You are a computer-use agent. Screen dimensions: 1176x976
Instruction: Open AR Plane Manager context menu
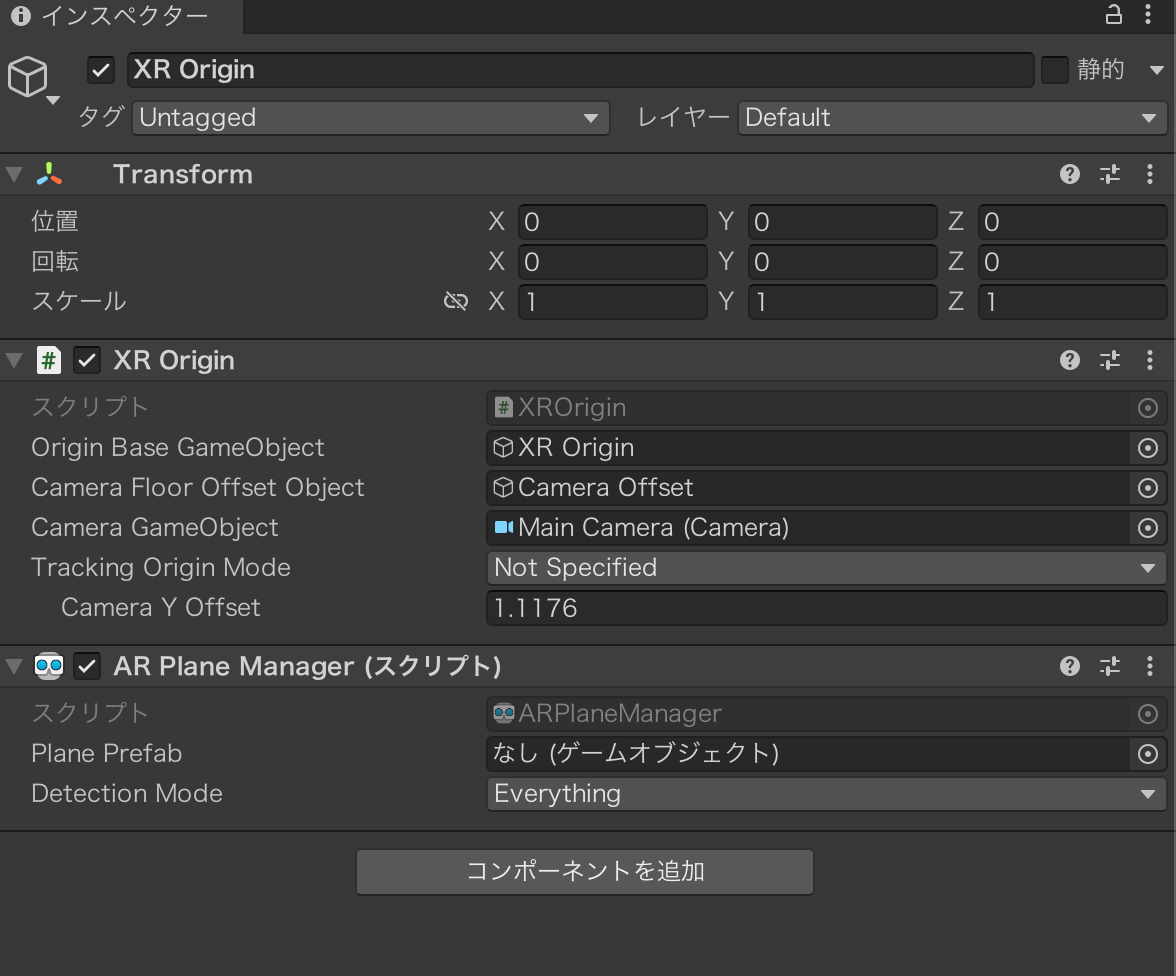[1150, 666]
